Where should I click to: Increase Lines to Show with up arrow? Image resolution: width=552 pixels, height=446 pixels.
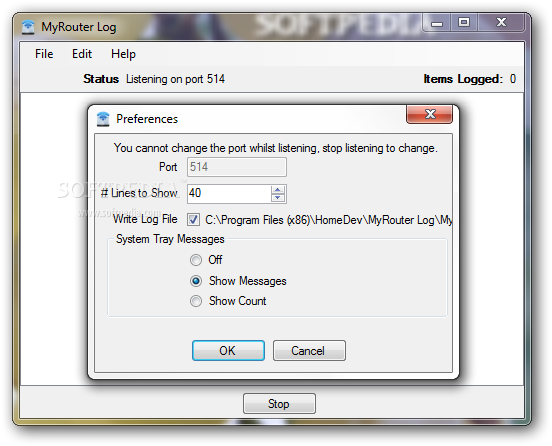278,189
